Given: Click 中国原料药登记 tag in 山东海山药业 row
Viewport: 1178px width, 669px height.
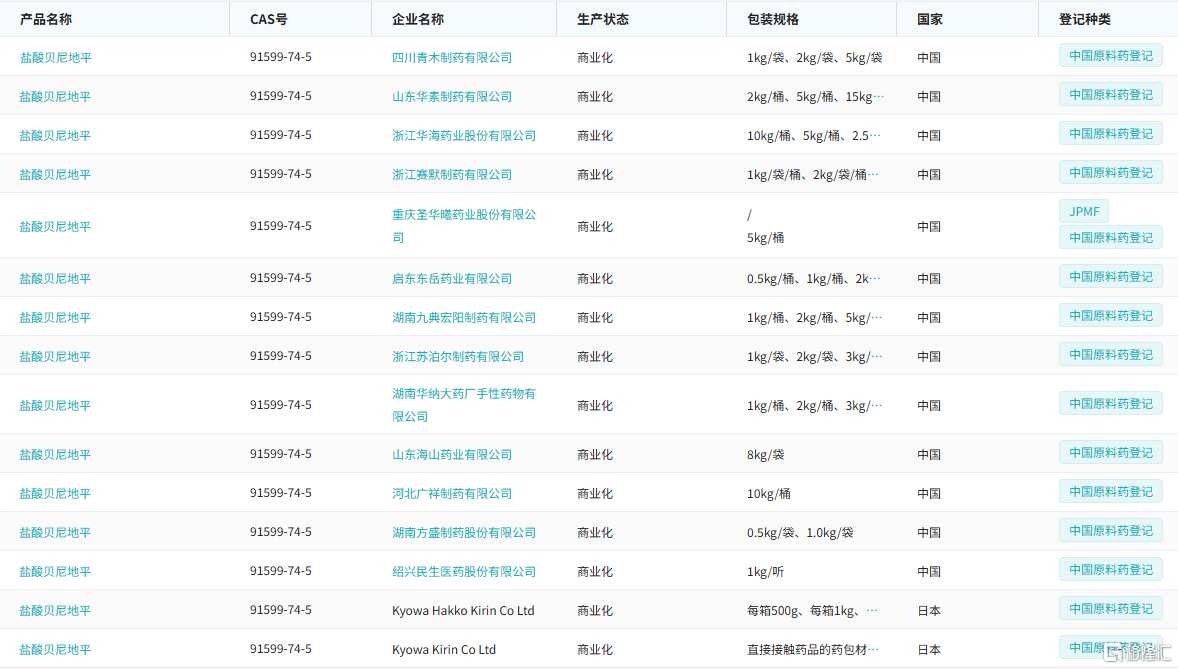Looking at the screenshot, I should (x=1110, y=453).
